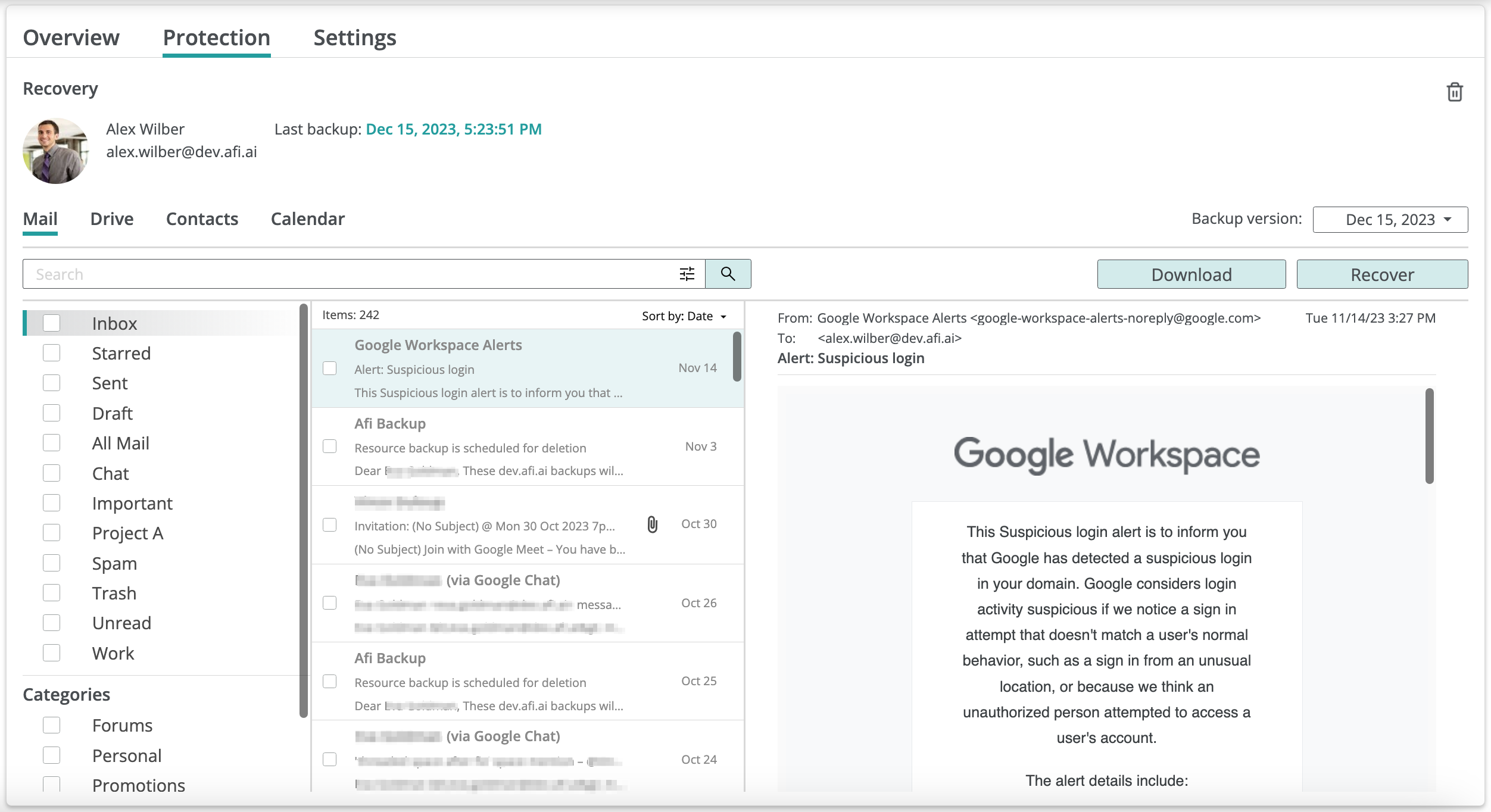Open the Drive tab

(112, 218)
